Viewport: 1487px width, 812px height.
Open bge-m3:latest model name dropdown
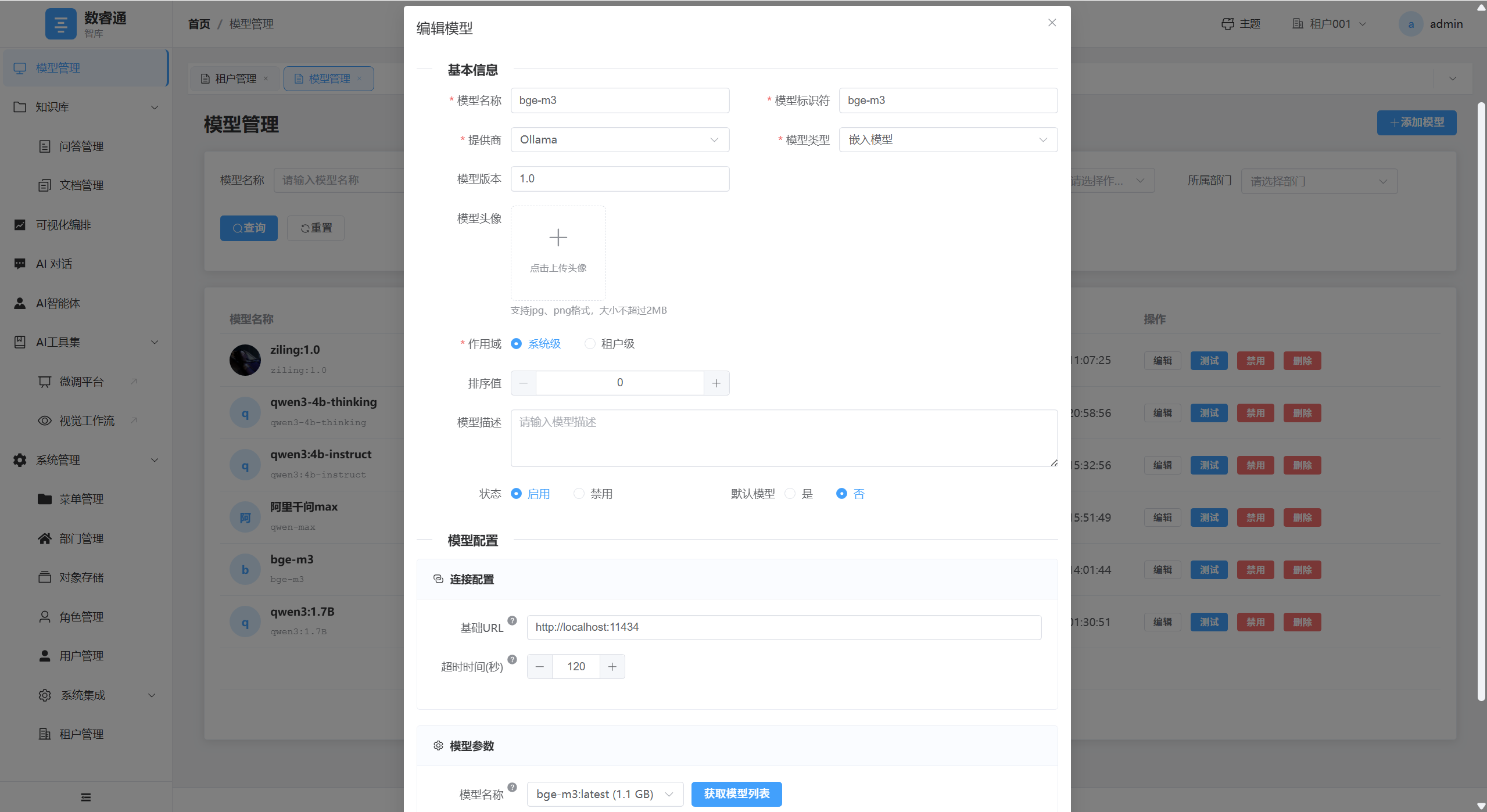(604, 794)
